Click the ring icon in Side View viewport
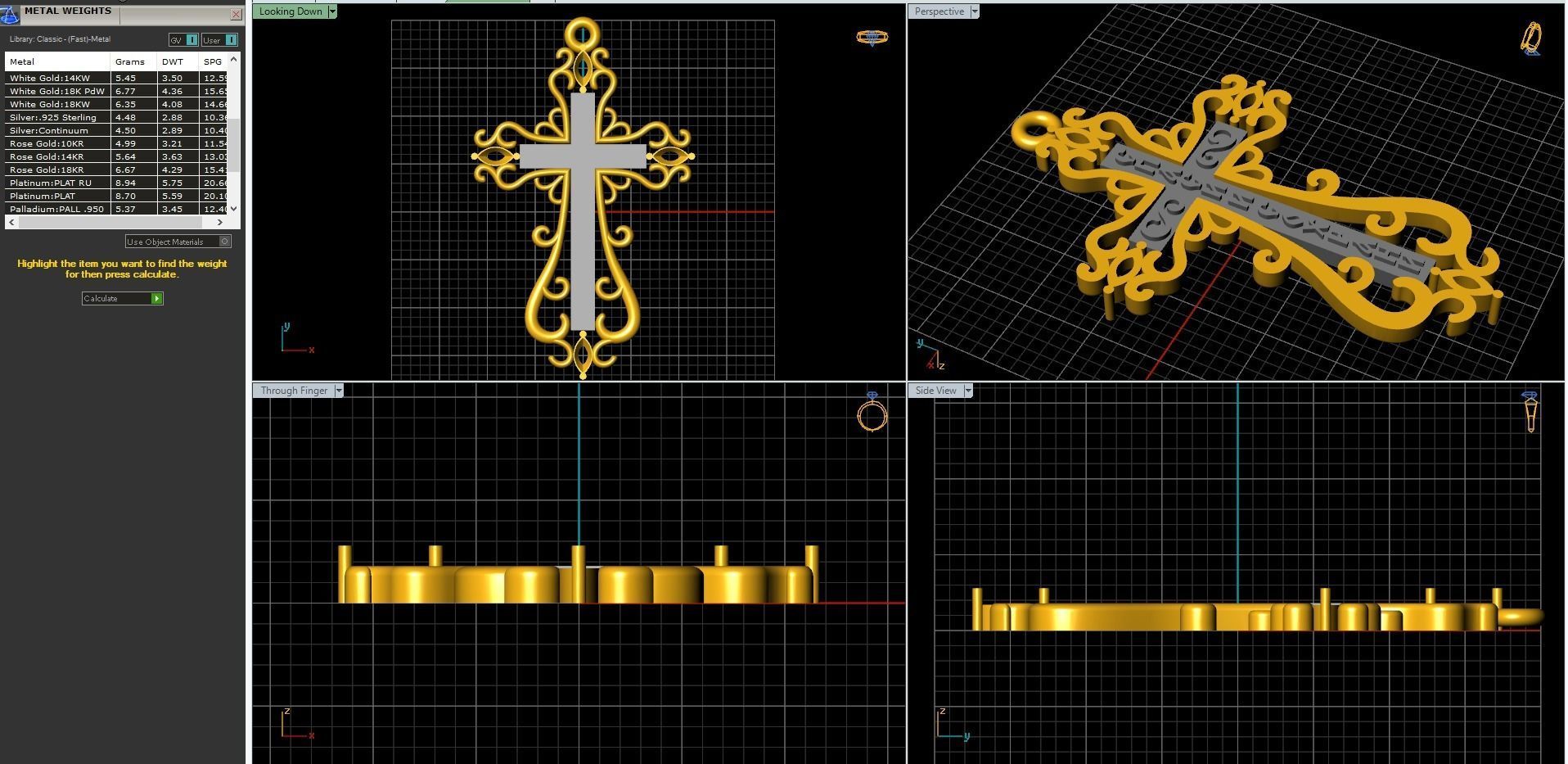 pyautogui.click(x=1530, y=412)
